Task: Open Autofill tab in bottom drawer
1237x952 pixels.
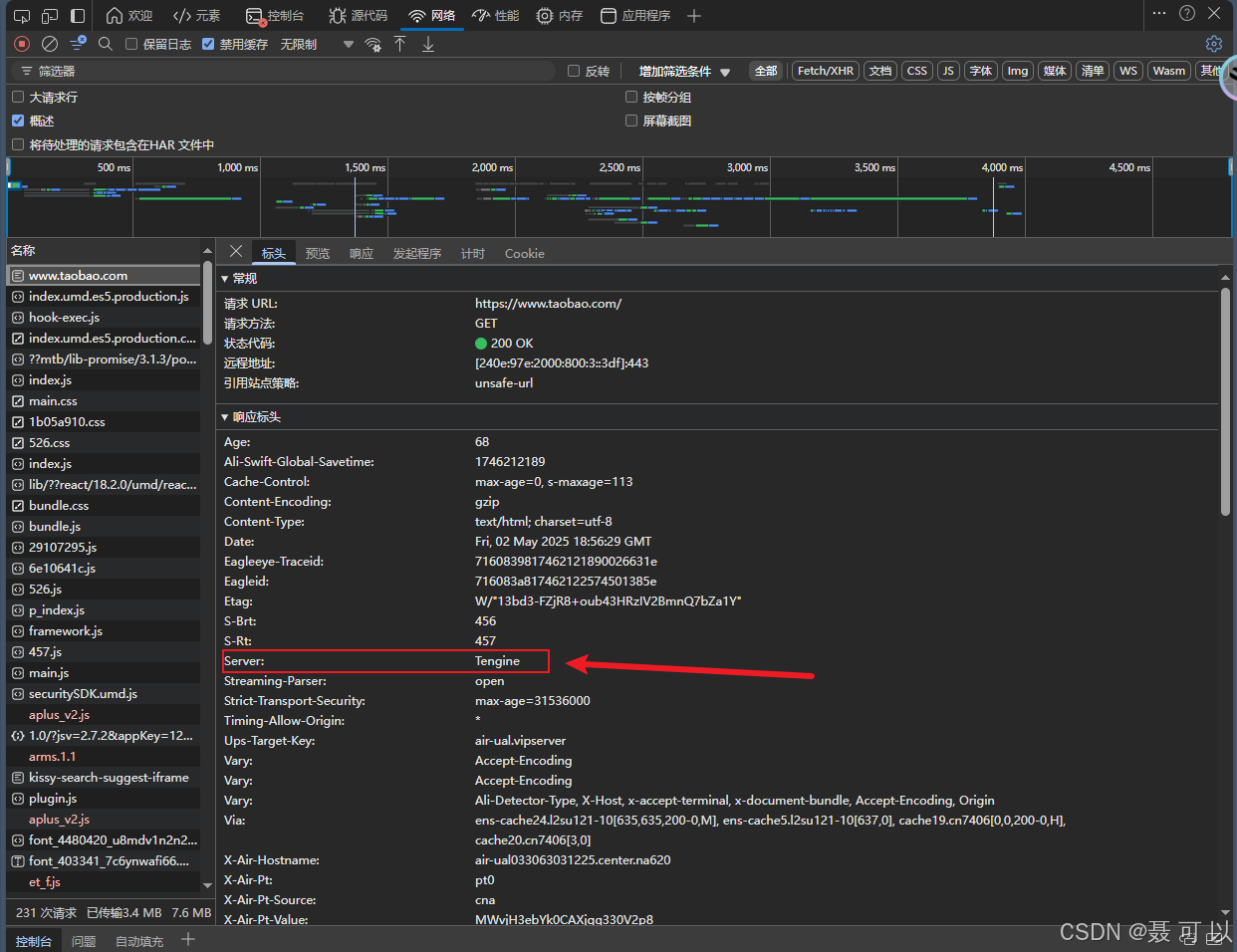Action: [x=139, y=941]
